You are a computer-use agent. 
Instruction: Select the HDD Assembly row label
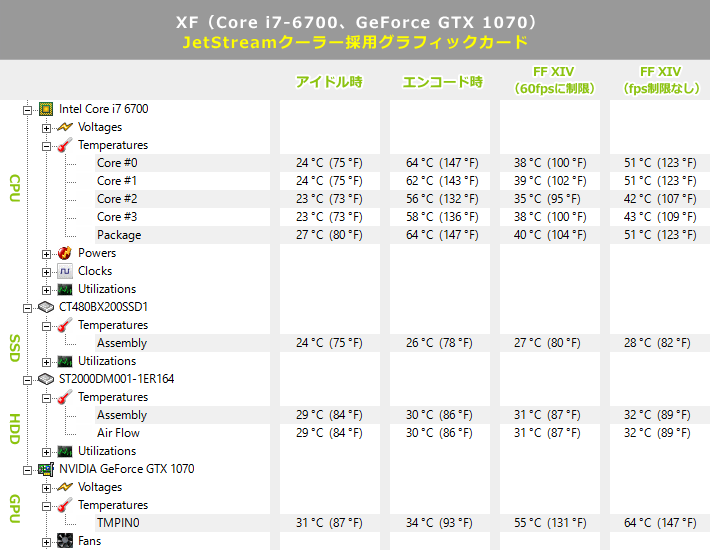tap(122, 415)
